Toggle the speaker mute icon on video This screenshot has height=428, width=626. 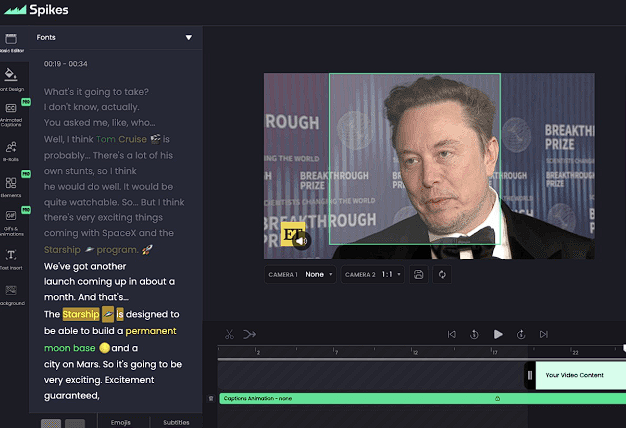click(x=303, y=240)
